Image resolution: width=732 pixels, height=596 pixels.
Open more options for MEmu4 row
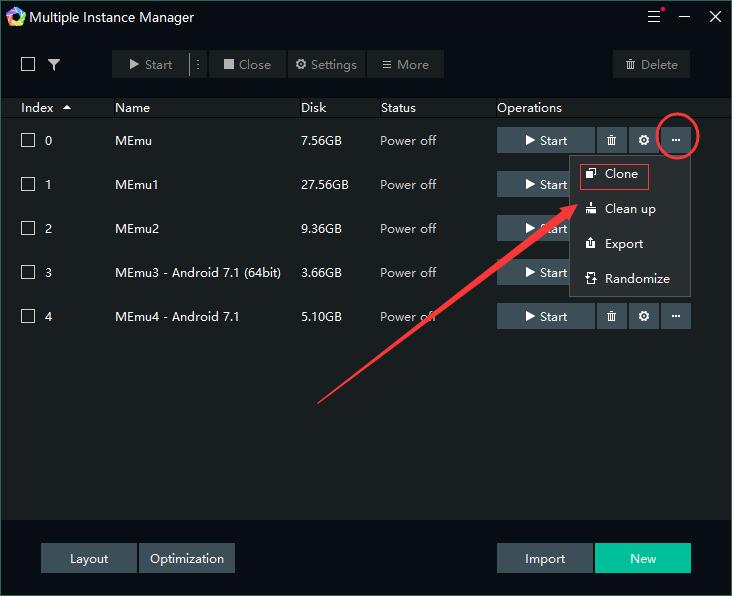676,317
